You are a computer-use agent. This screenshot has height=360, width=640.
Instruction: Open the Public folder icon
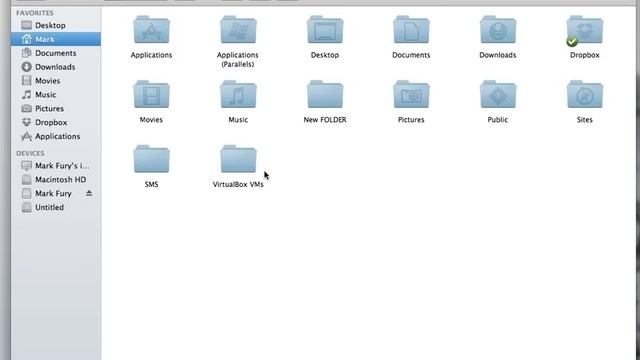(x=498, y=95)
